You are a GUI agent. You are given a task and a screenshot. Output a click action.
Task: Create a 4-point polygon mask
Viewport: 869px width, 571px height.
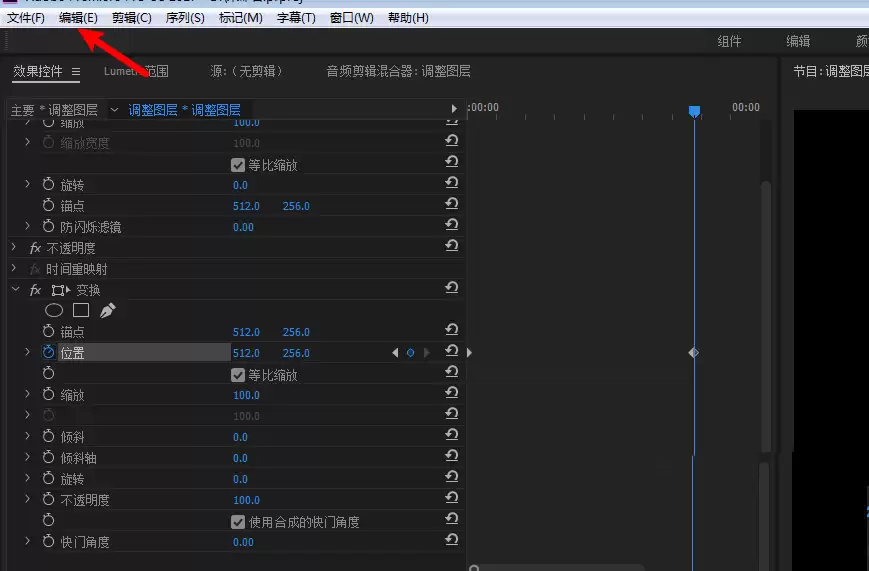pos(81,310)
